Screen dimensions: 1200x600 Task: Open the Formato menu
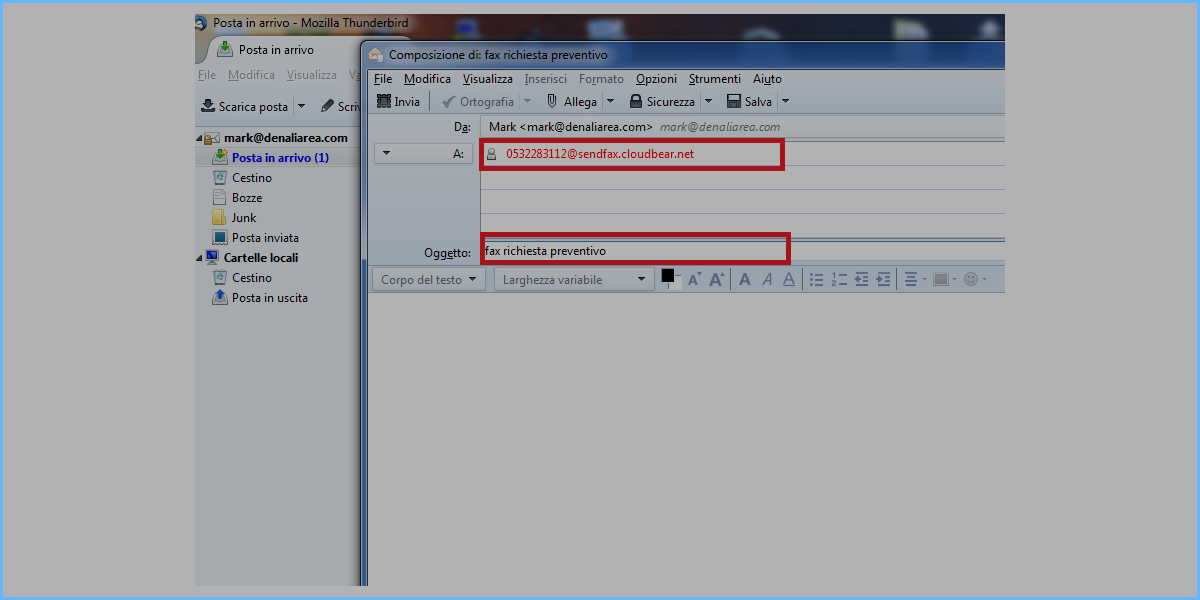point(601,79)
